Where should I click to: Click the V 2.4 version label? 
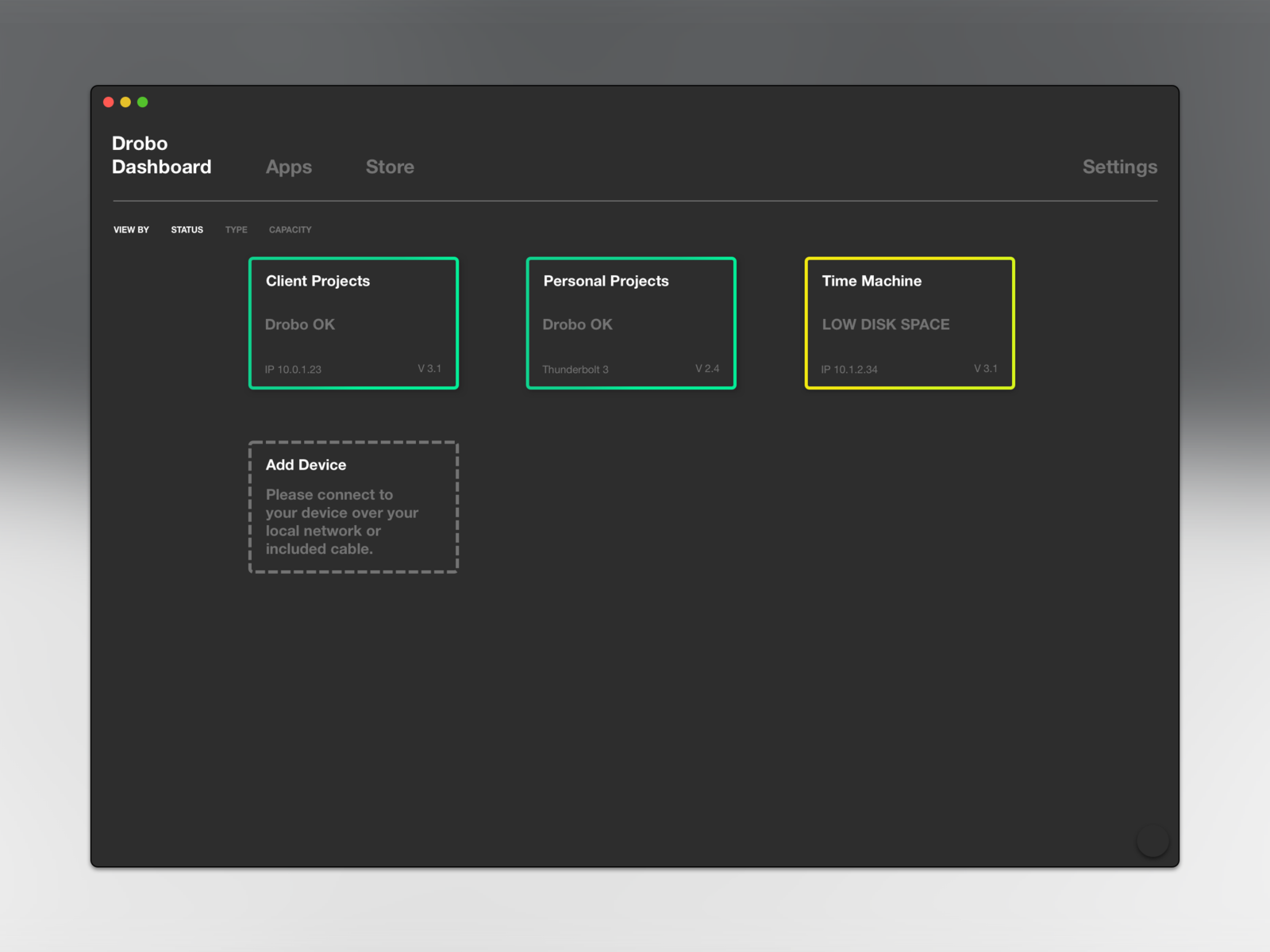707,369
